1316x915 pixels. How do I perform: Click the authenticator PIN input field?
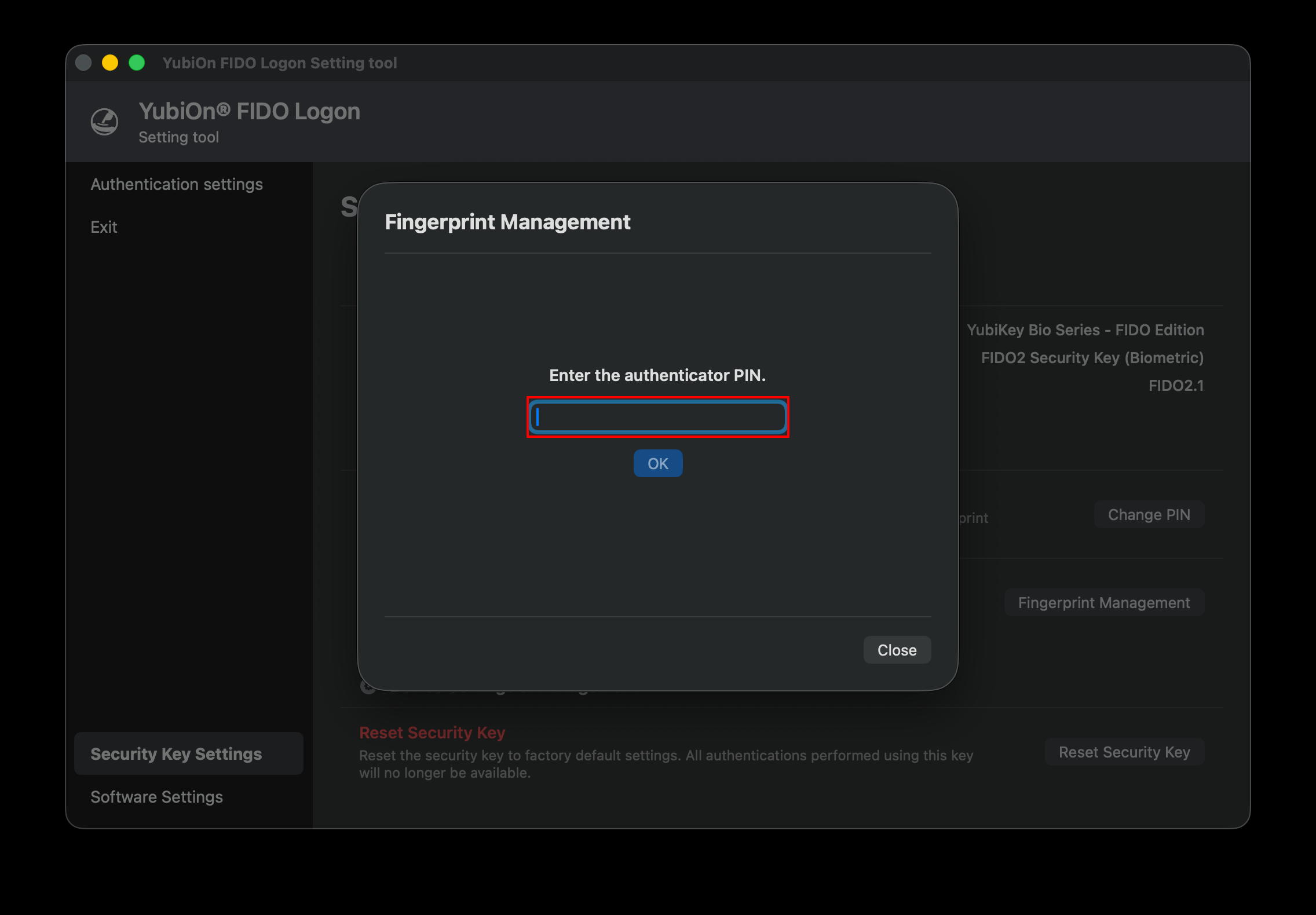tap(658, 417)
